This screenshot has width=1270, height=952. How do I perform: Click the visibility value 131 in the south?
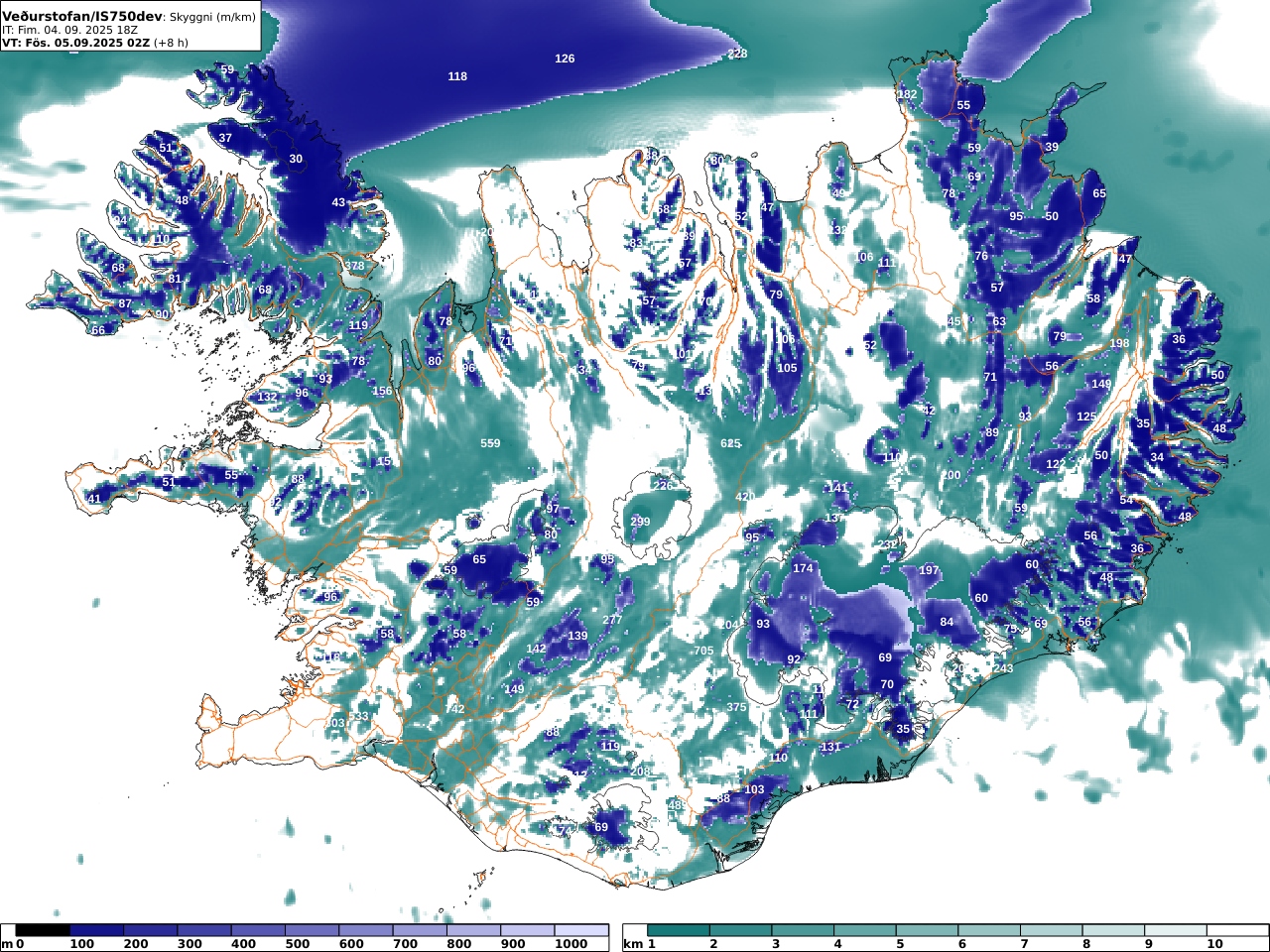(x=830, y=747)
